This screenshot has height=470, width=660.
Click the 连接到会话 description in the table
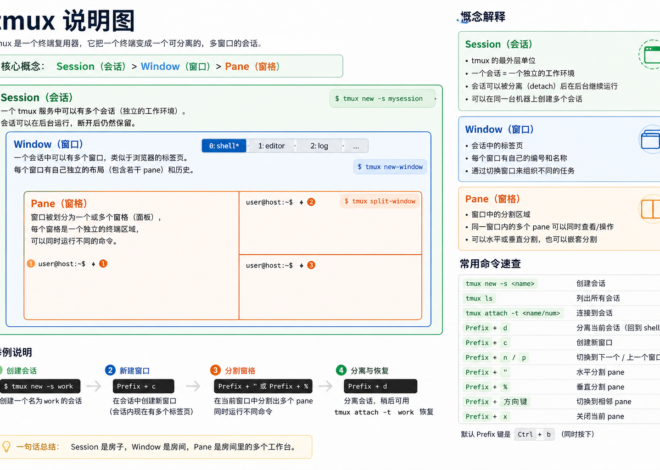tap(594, 313)
